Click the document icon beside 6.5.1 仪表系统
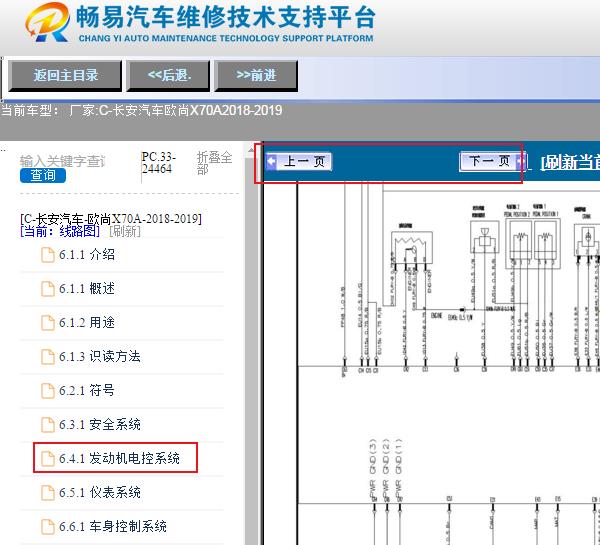The height and width of the screenshot is (545, 600). click(x=48, y=493)
